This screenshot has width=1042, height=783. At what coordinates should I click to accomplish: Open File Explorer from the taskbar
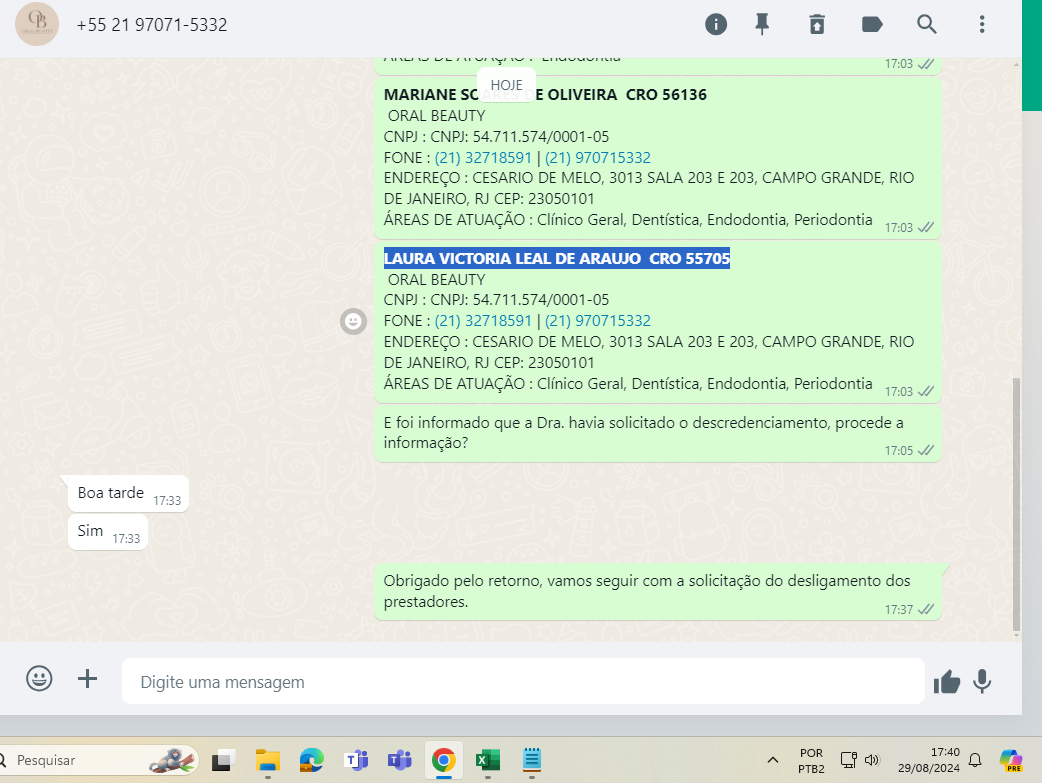coord(268,760)
